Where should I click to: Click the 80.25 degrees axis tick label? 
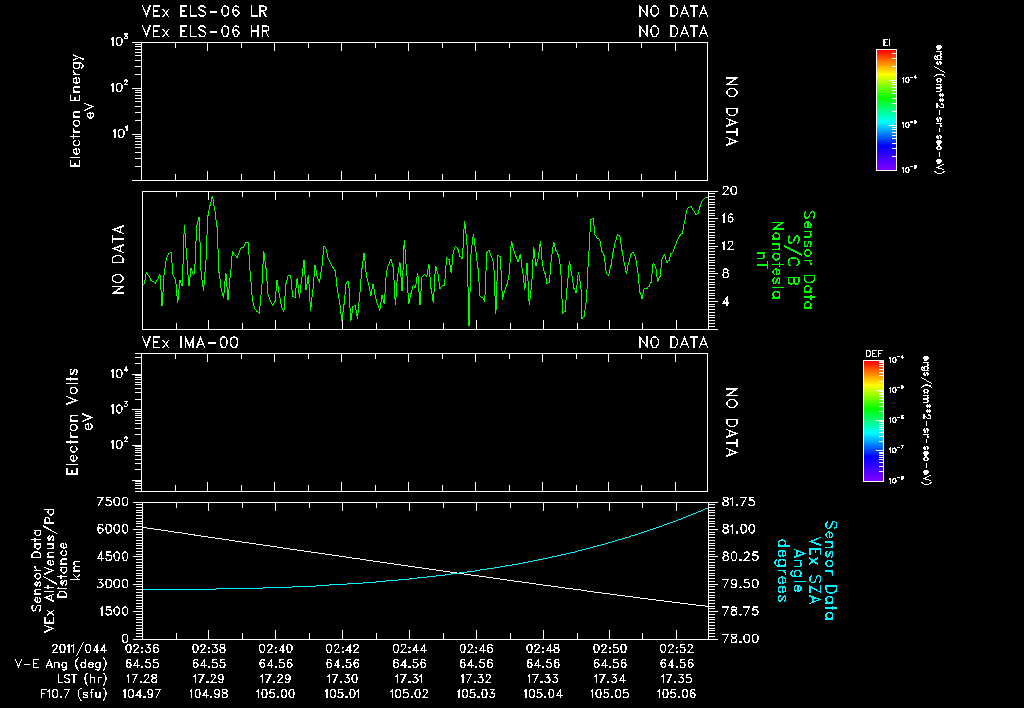click(740, 557)
